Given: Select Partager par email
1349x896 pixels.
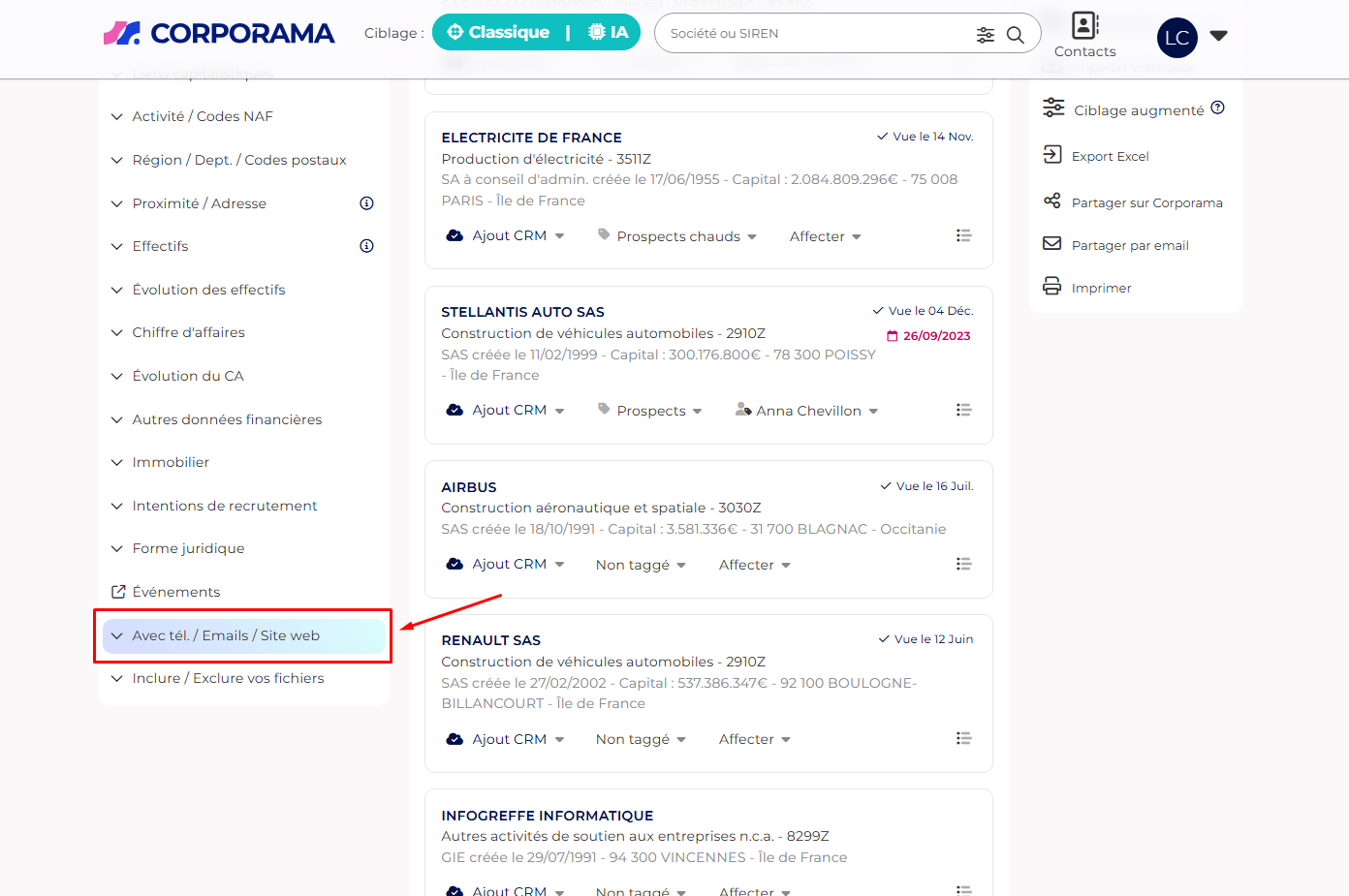Looking at the screenshot, I should (x=1129, y=245).
